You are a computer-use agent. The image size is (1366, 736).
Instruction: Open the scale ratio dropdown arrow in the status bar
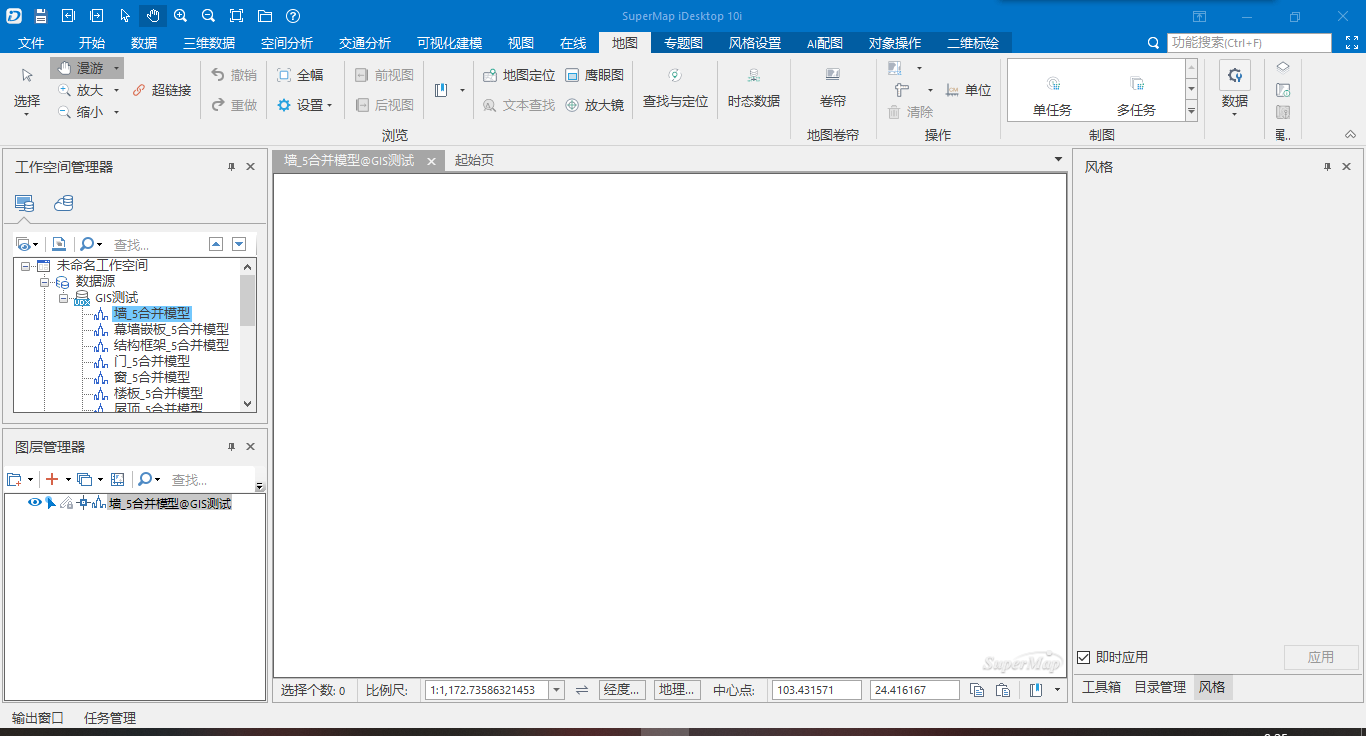[557, 690]
